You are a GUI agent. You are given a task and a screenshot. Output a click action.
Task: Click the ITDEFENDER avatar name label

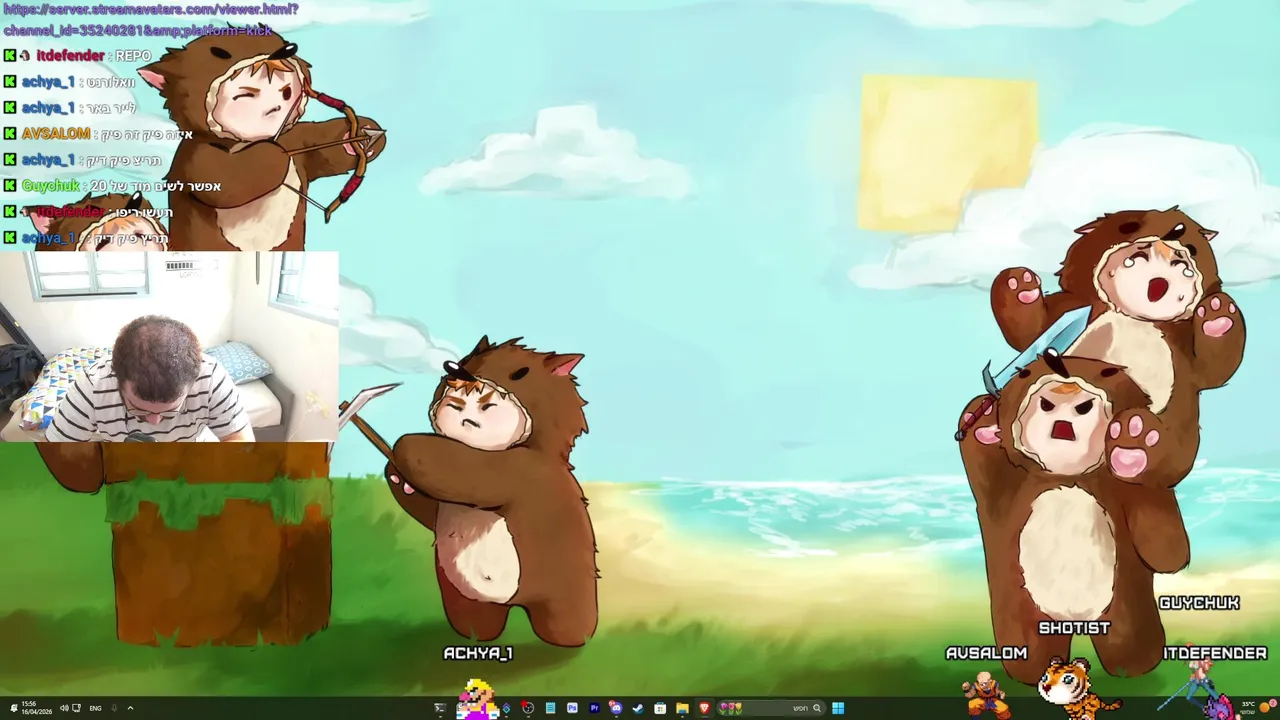pos(1215,653)
